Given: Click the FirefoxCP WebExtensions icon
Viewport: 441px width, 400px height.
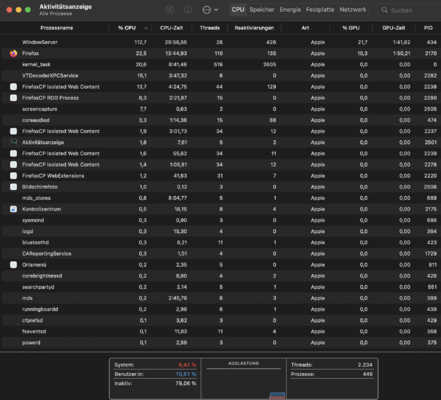Looking at the screenshot, I should click(x=13, y=176).
